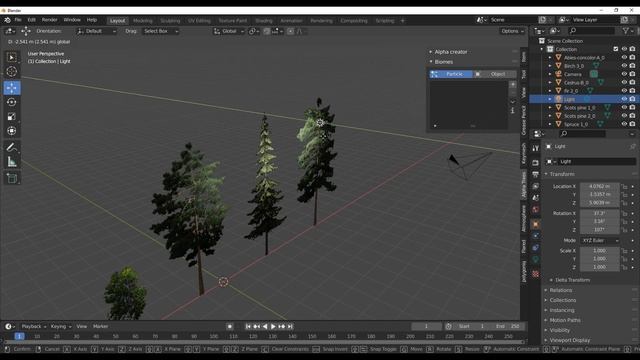Collapse the Transform panel
This screenshot has height=360, width=640.
pyautogui.click(x=561, y=174)
